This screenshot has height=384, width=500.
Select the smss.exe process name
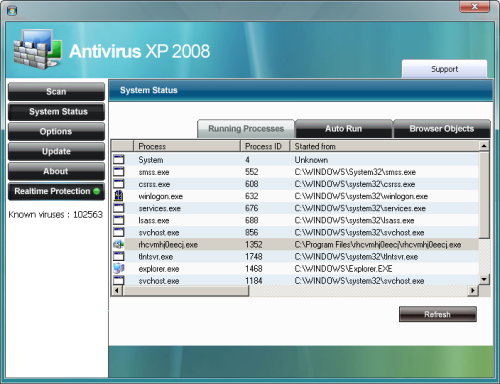(x=154, y=172)
